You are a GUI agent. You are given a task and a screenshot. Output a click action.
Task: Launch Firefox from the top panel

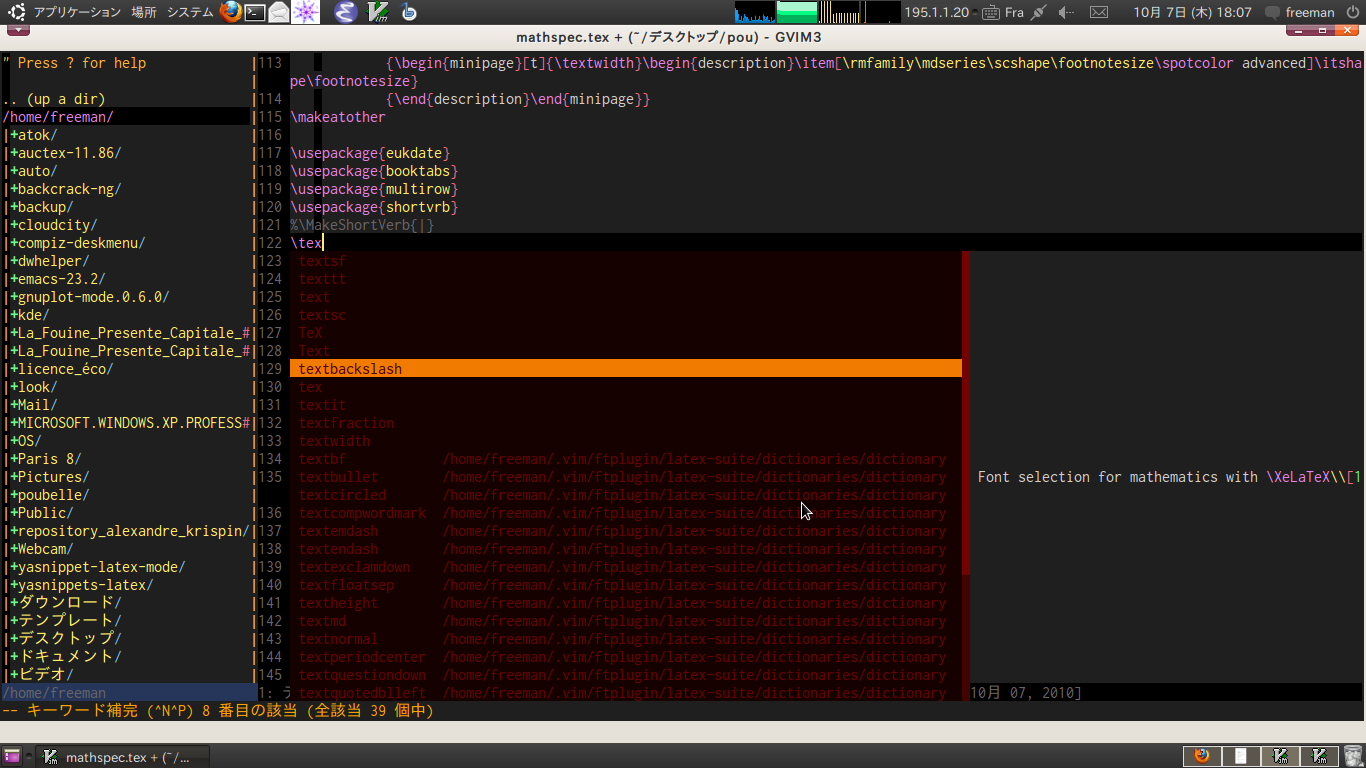pos(231,12)
